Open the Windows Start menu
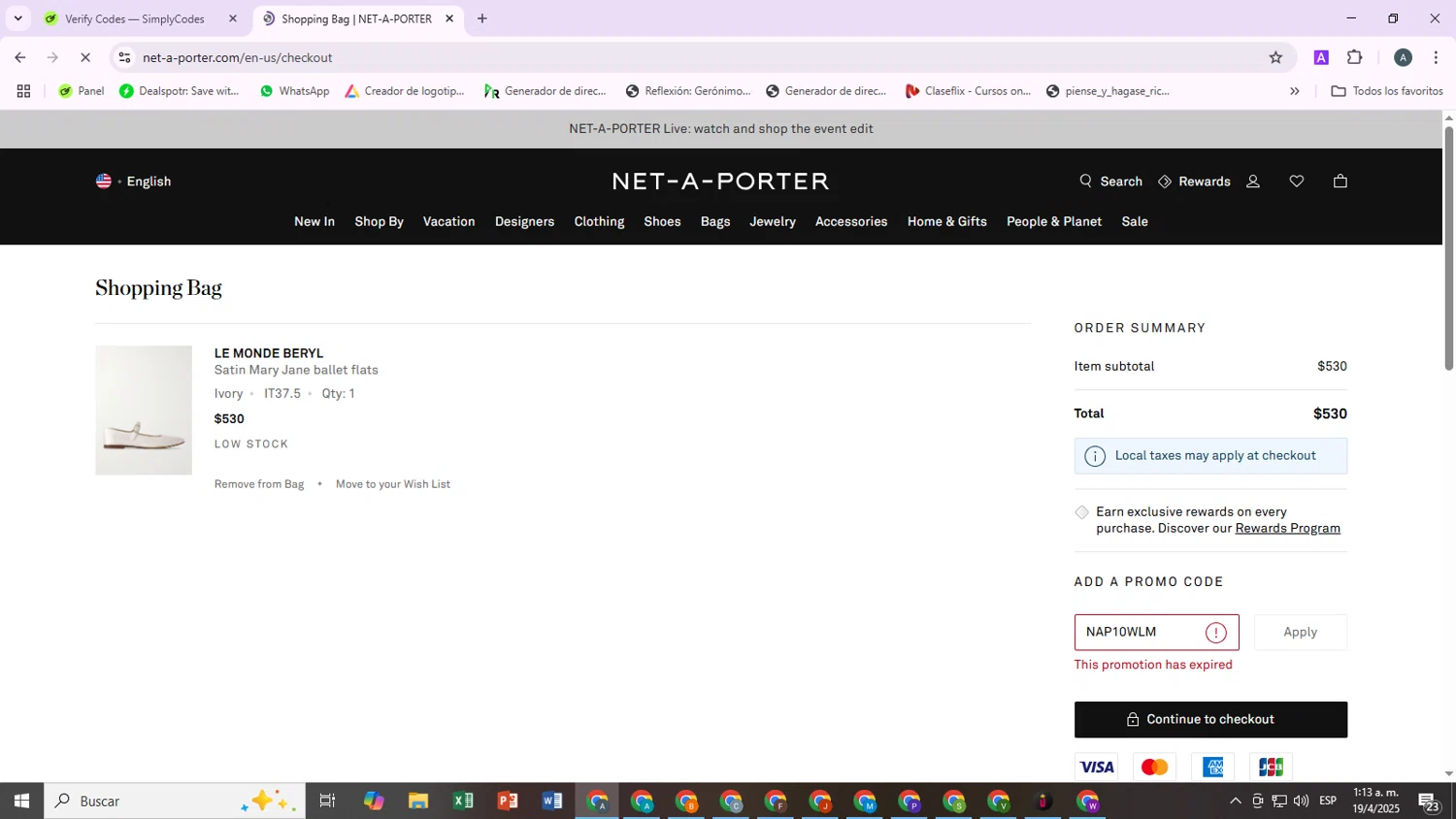The image size is (1456, 819). tap(21, 802)
